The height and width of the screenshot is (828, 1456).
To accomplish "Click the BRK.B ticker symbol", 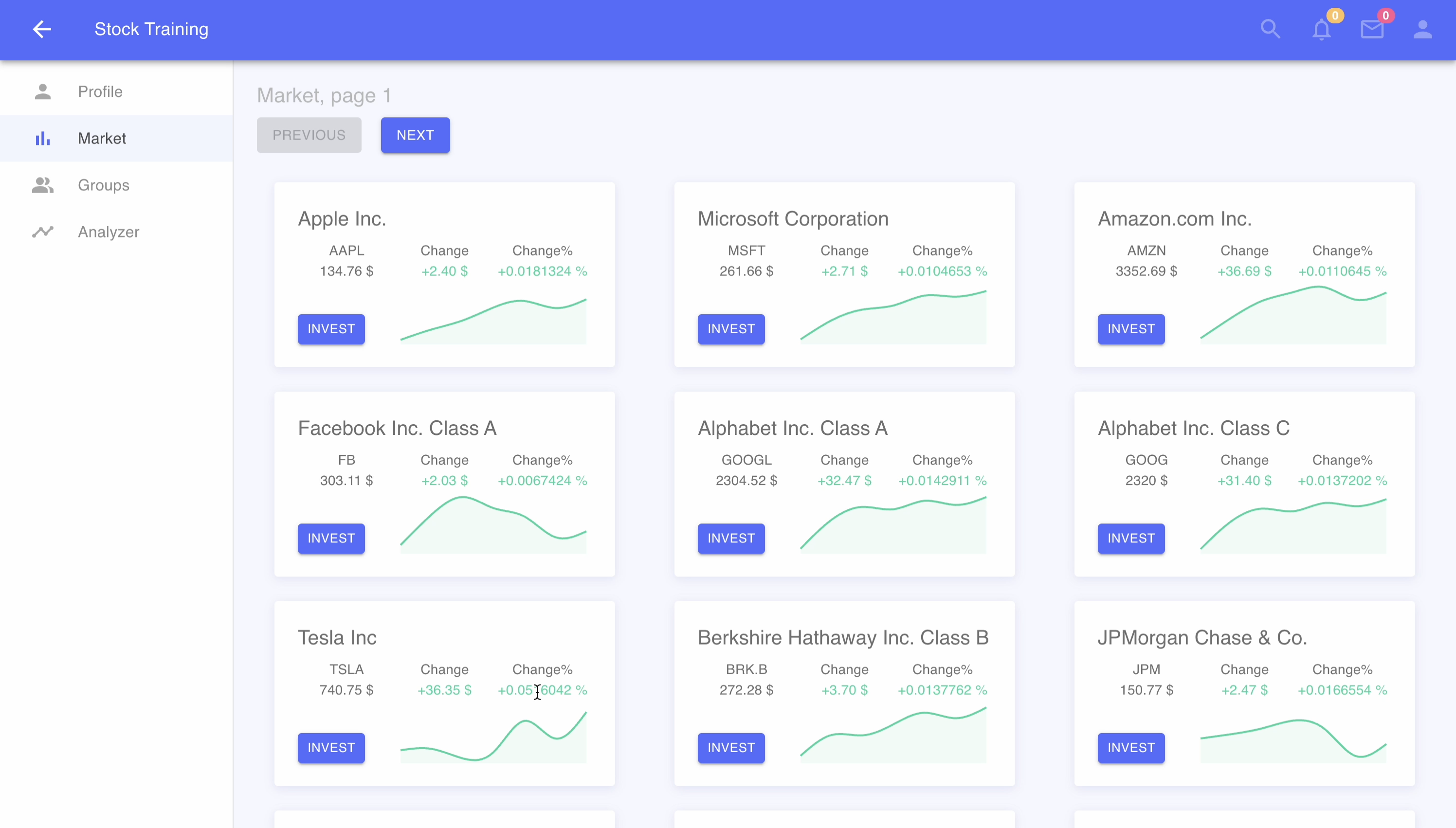I will [x=746, y=669].
